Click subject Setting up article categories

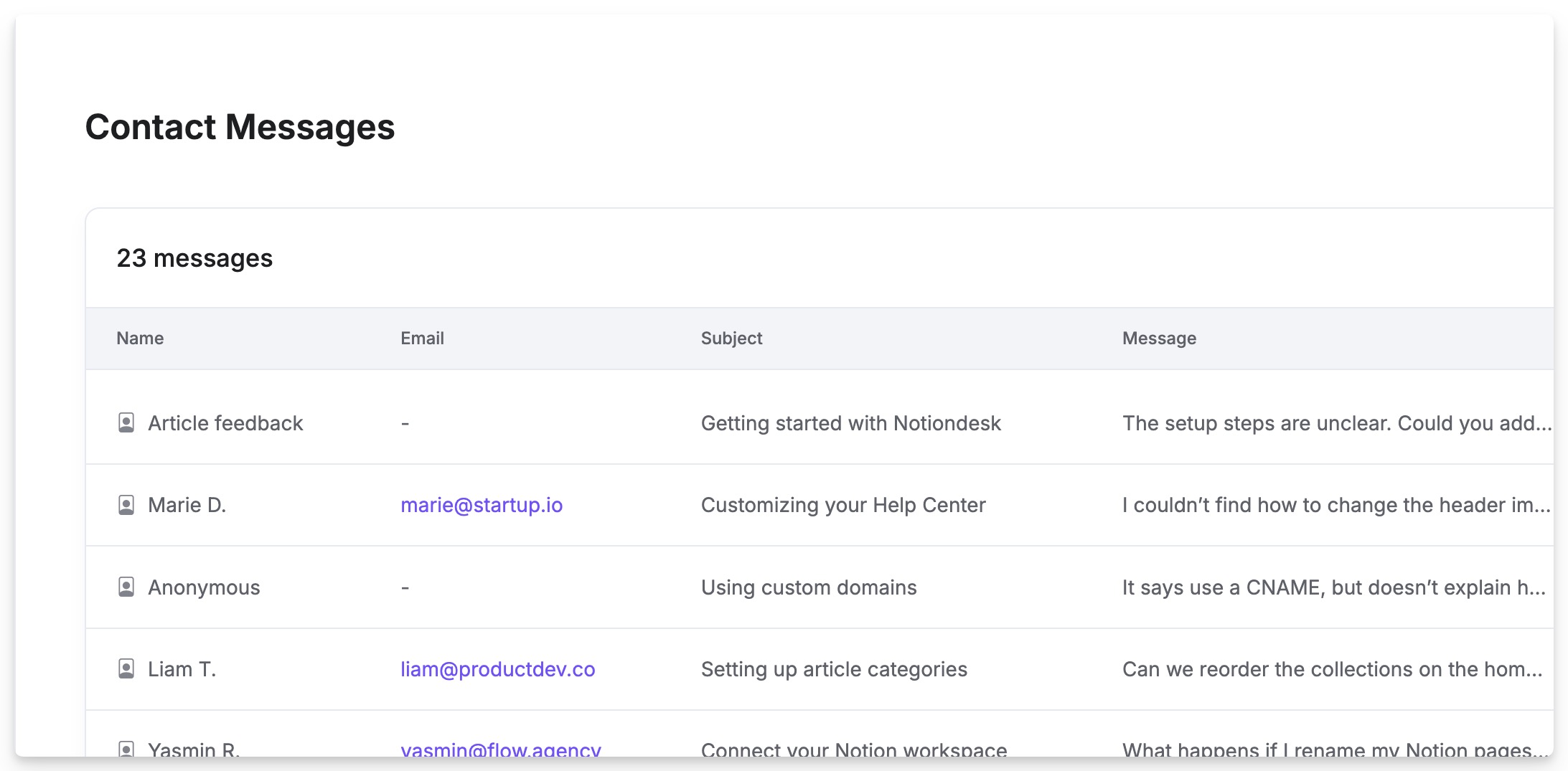834,669
